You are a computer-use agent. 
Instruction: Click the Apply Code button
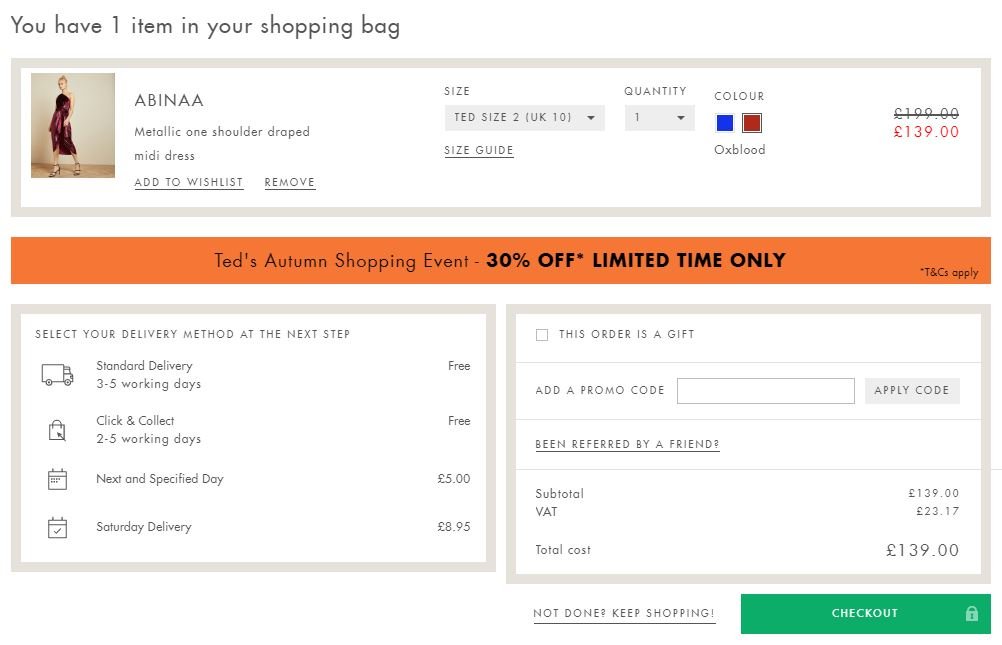click(x=912, y=391)
